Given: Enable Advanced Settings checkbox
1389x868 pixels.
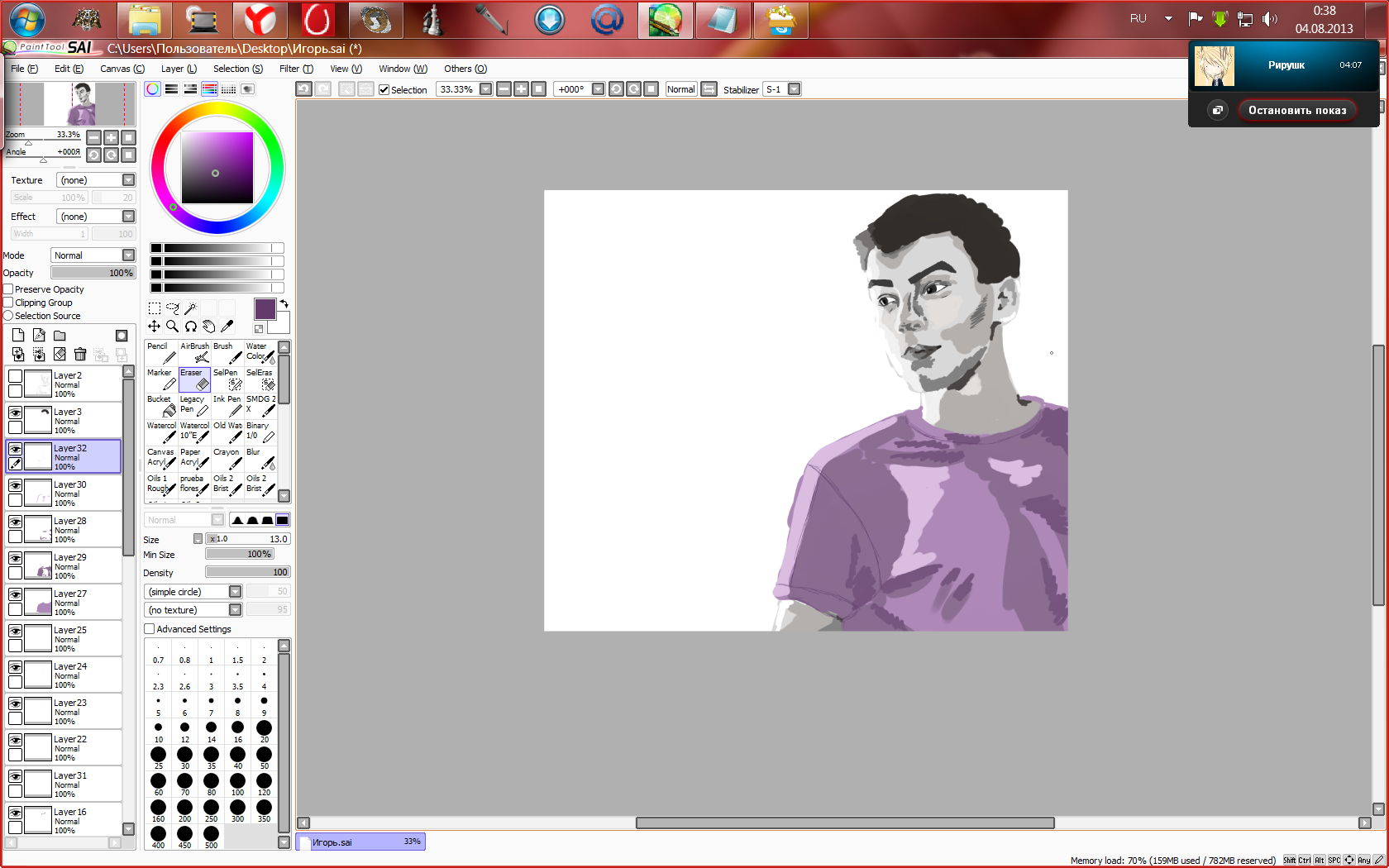Looking at the screenshot, I should (x=150, y=629).
